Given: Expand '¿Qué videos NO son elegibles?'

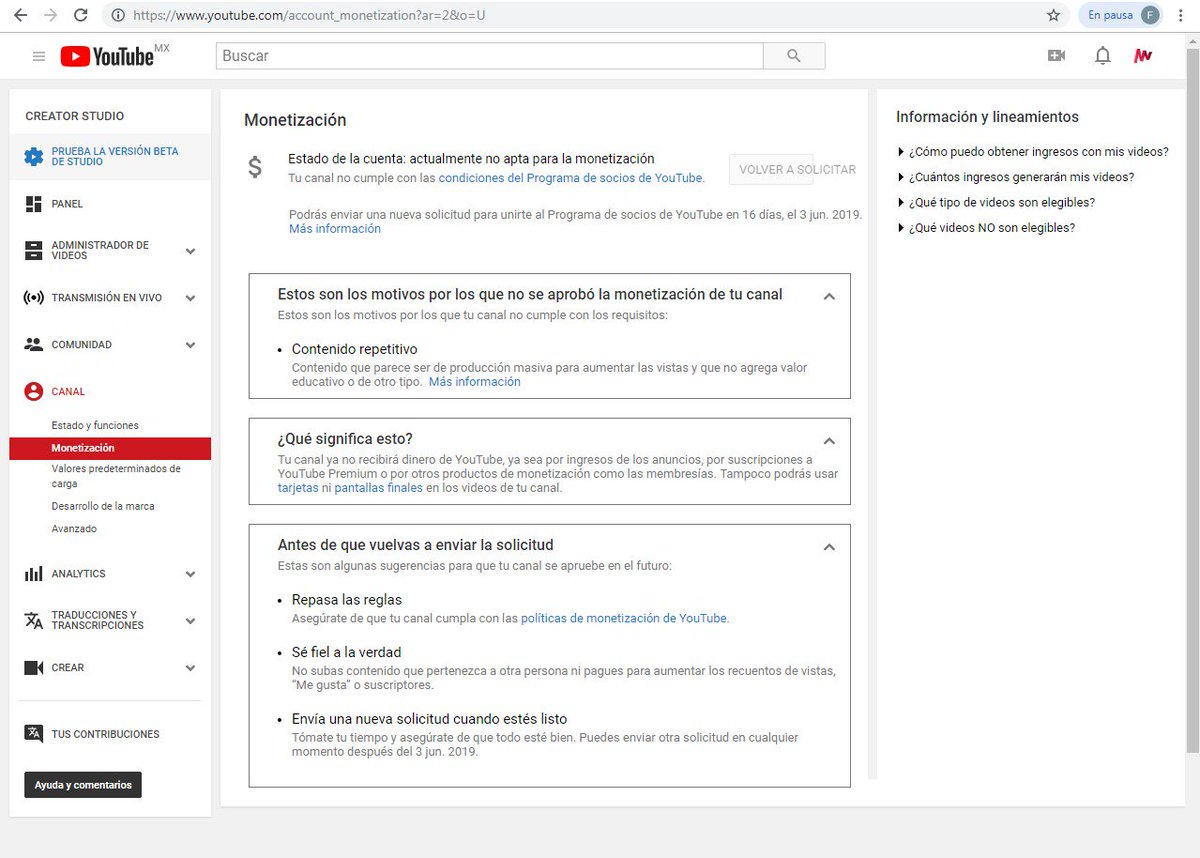Looking at the screenshot, I should pyautogui.click(x=987, y=228).
